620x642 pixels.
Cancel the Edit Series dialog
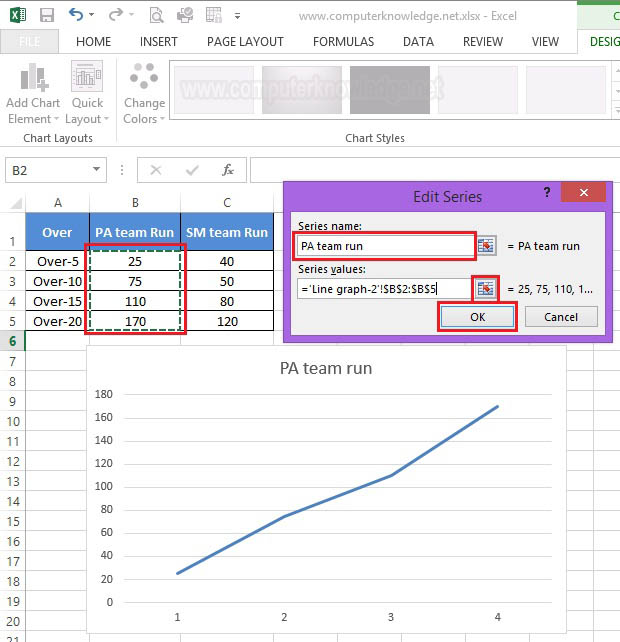click(x=561, y=317)
